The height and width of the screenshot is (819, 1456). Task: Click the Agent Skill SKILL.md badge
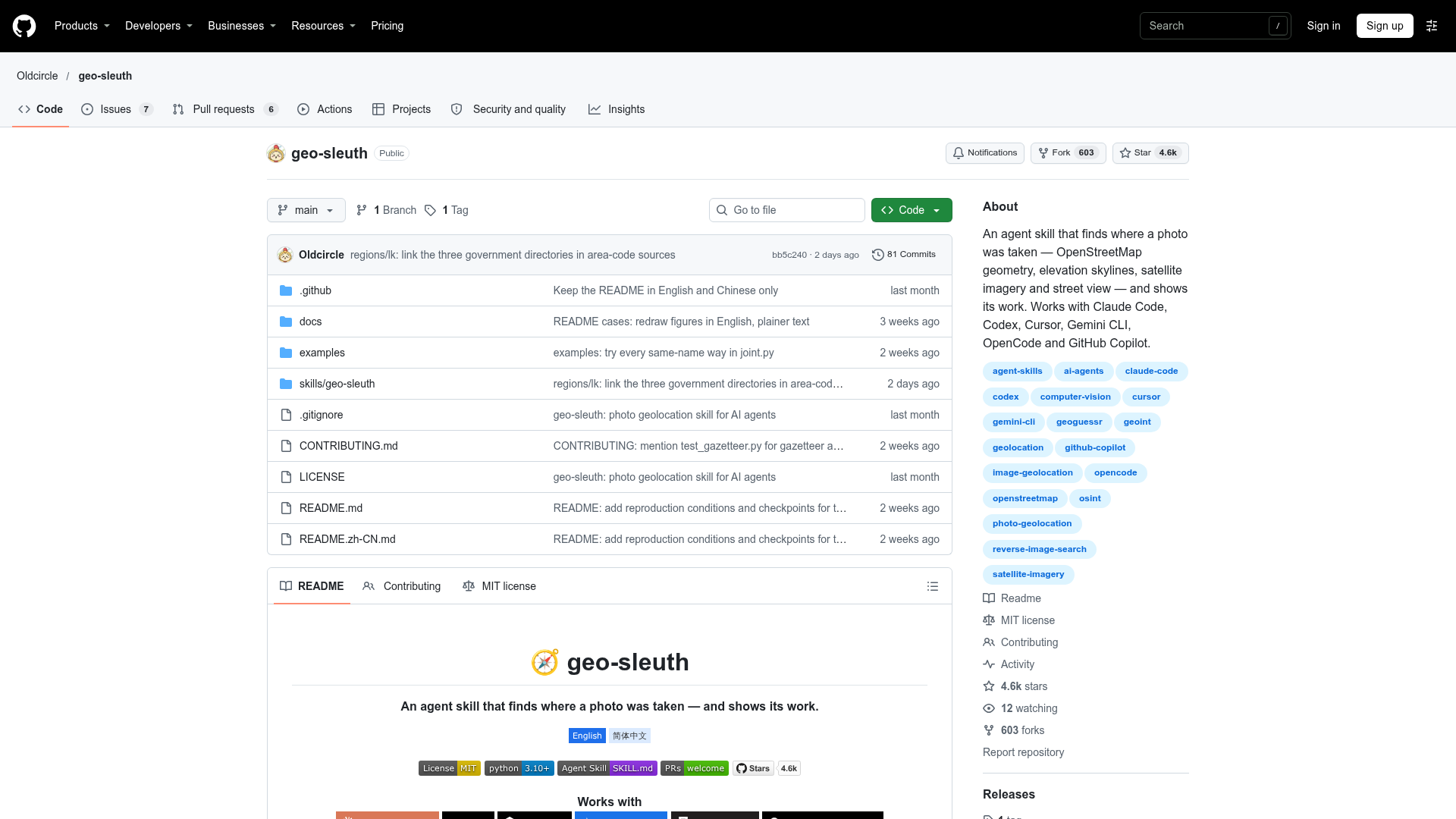coord(607,768)
